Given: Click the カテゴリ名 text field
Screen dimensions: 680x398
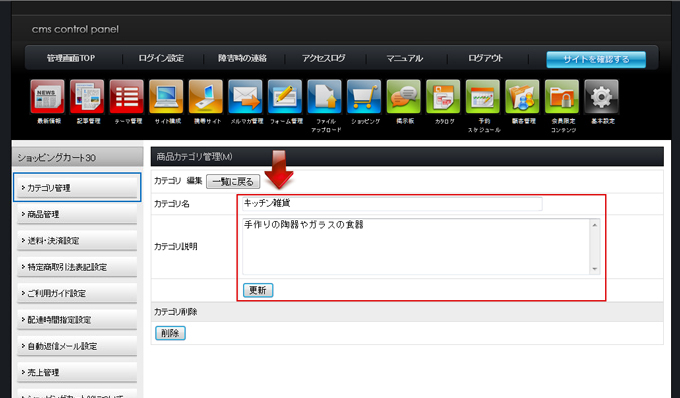Looking at the screenshot, I should point(392,203).
